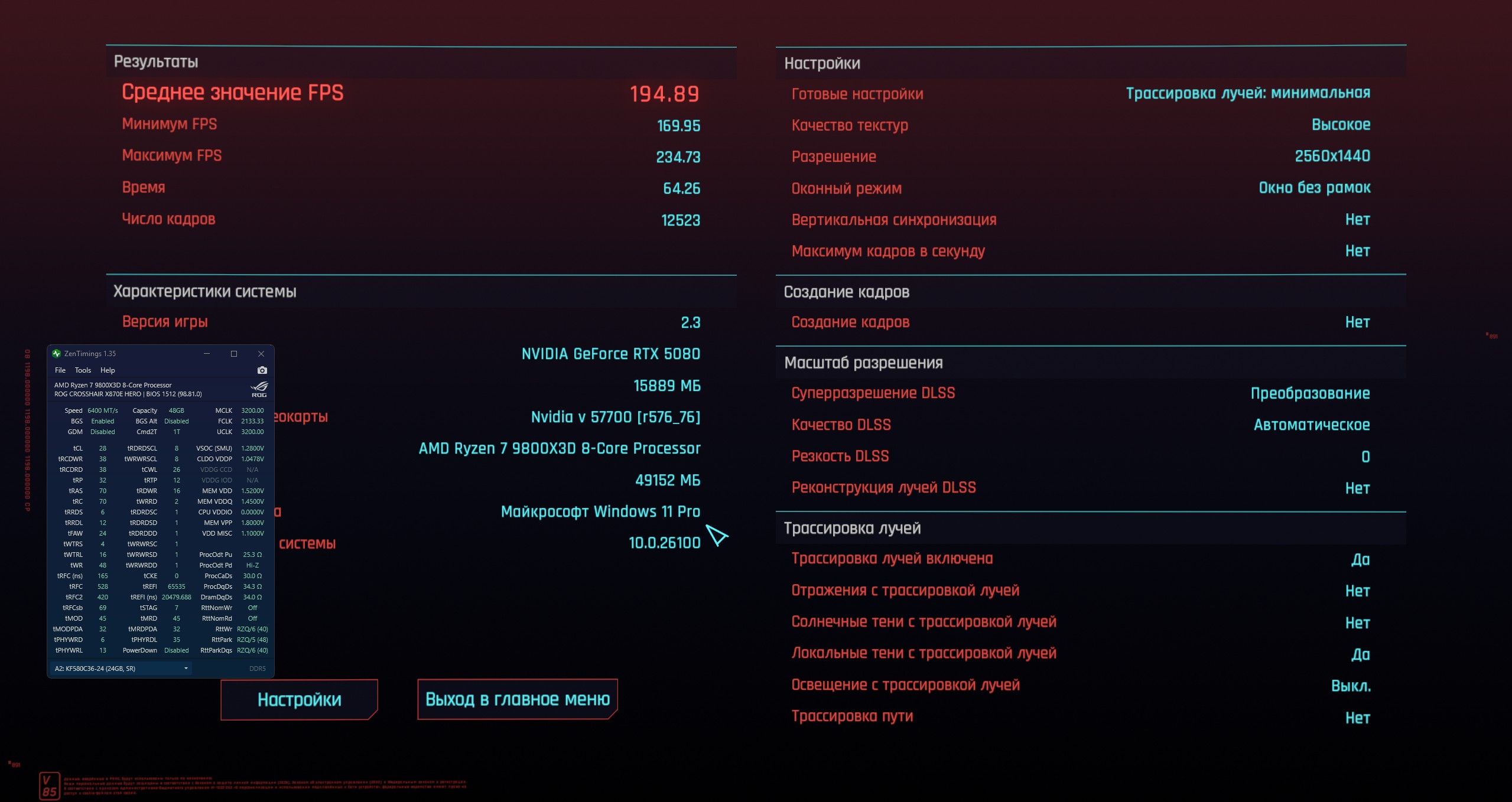This screenshot has width=1512, height=802.
Task: Expand the A2: KF580C36-24 module dropdown
Action: point(122,669)
